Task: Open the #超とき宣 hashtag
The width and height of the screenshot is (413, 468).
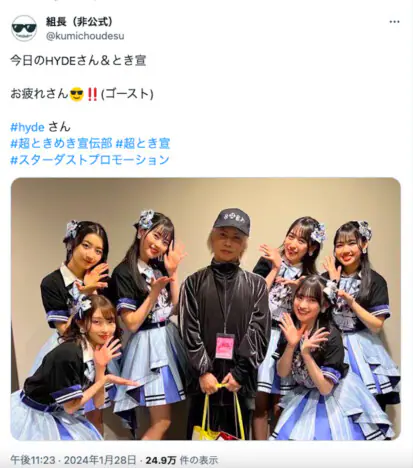Action: [x=143, y=143]
